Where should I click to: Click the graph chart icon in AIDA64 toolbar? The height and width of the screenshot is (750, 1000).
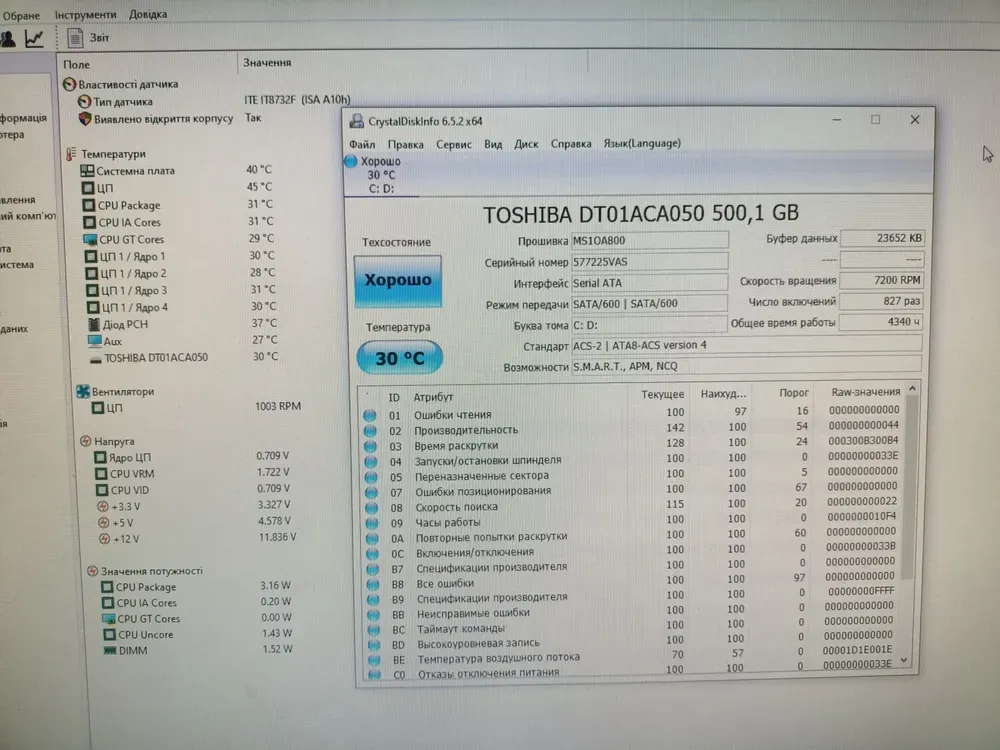34,38
